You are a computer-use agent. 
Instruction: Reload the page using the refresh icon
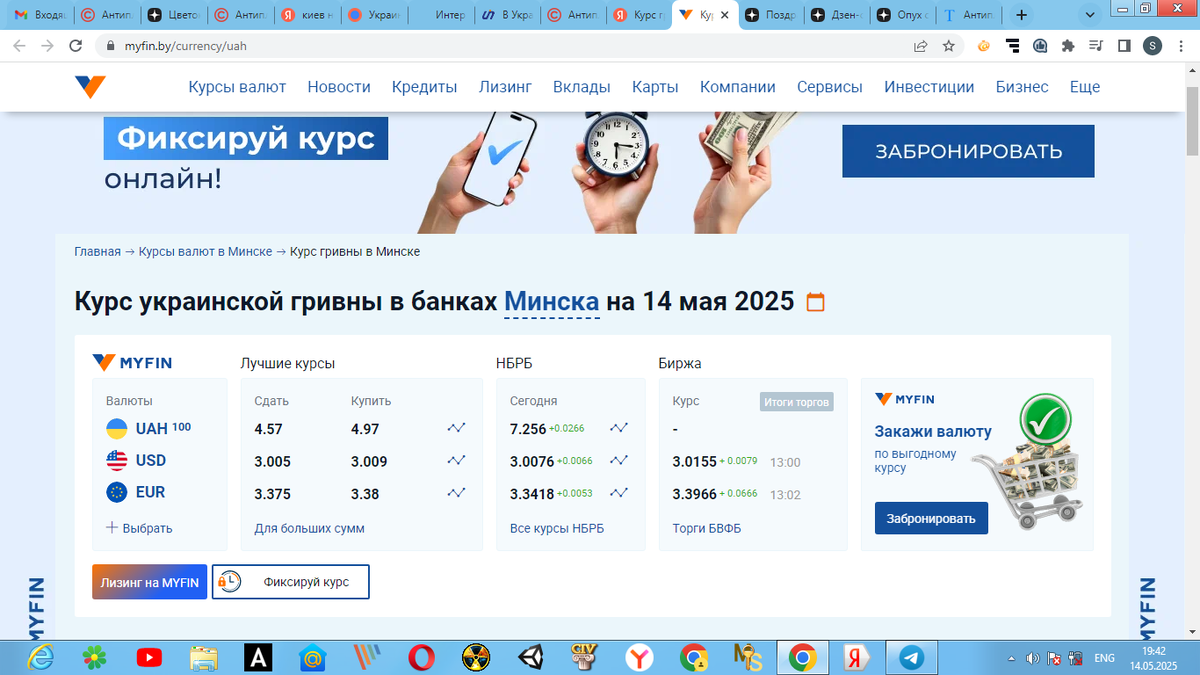tap(76, 45)
